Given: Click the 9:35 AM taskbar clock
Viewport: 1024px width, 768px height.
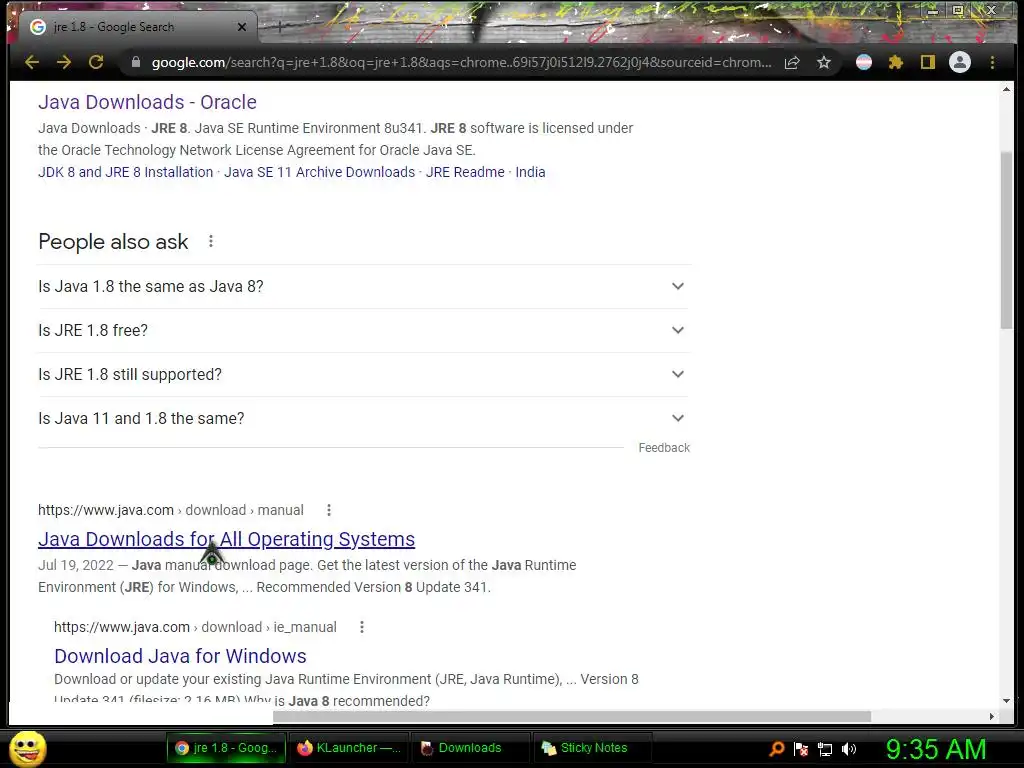Looking at the screenshot, I should click(936, 749).
